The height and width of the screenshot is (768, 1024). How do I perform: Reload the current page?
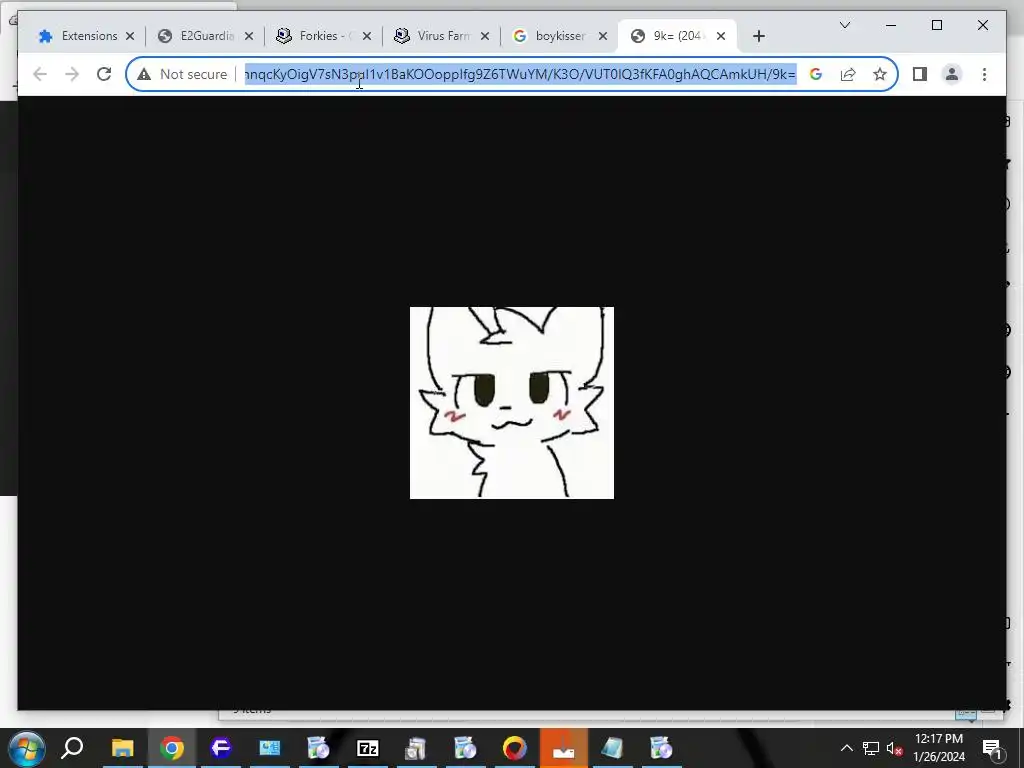(104, 74)
